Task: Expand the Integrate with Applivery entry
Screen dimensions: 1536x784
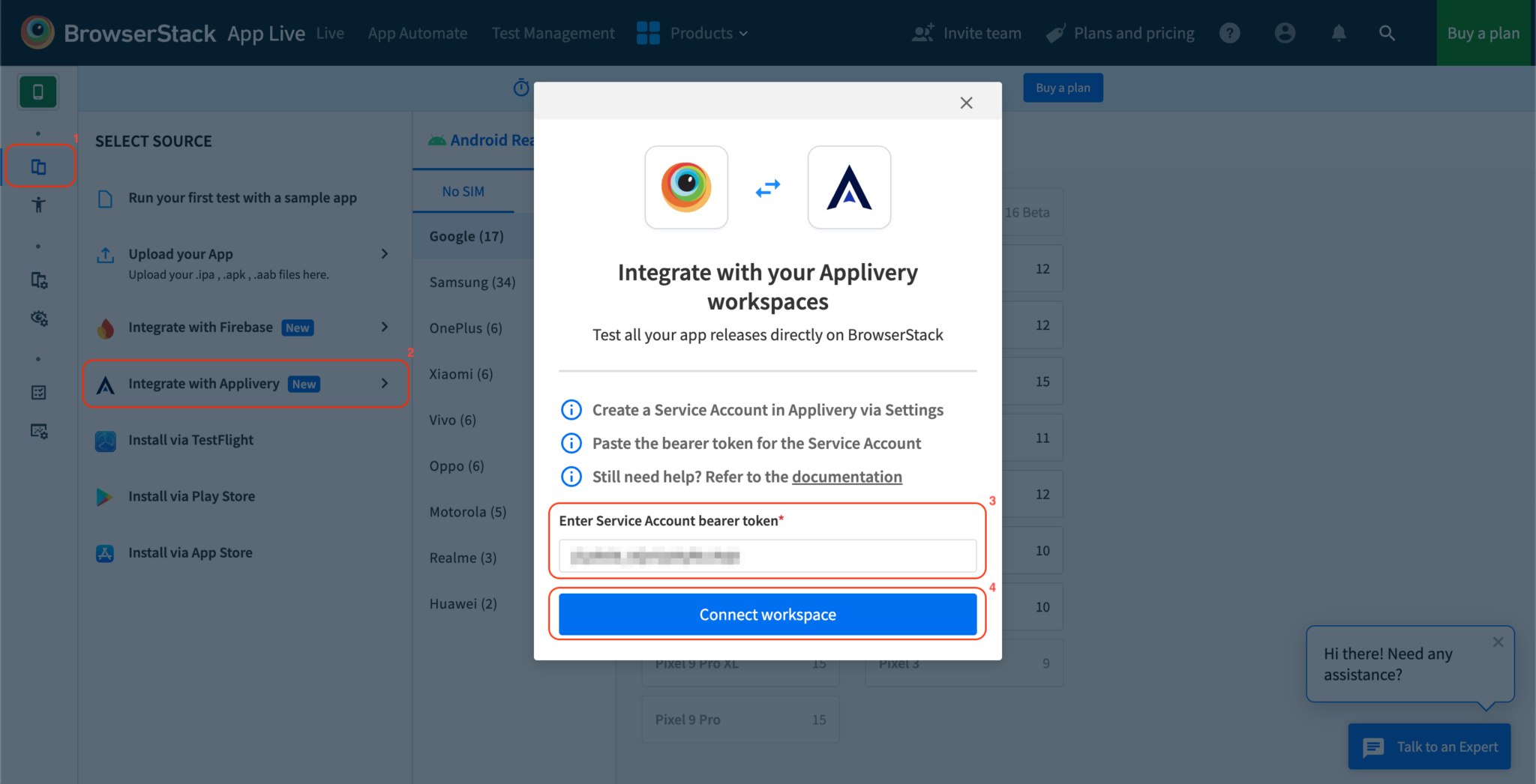Action: point(385,383)
